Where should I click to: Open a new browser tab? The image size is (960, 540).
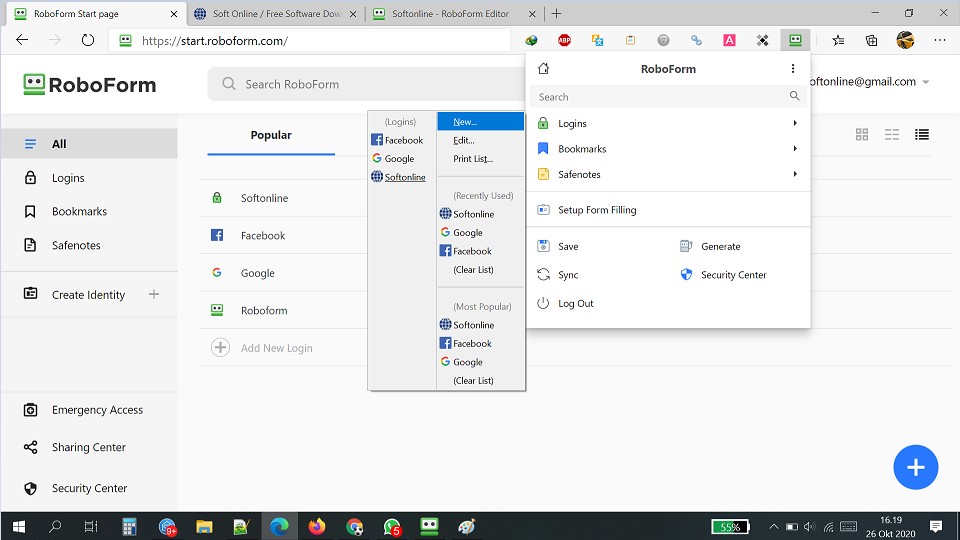556,13
